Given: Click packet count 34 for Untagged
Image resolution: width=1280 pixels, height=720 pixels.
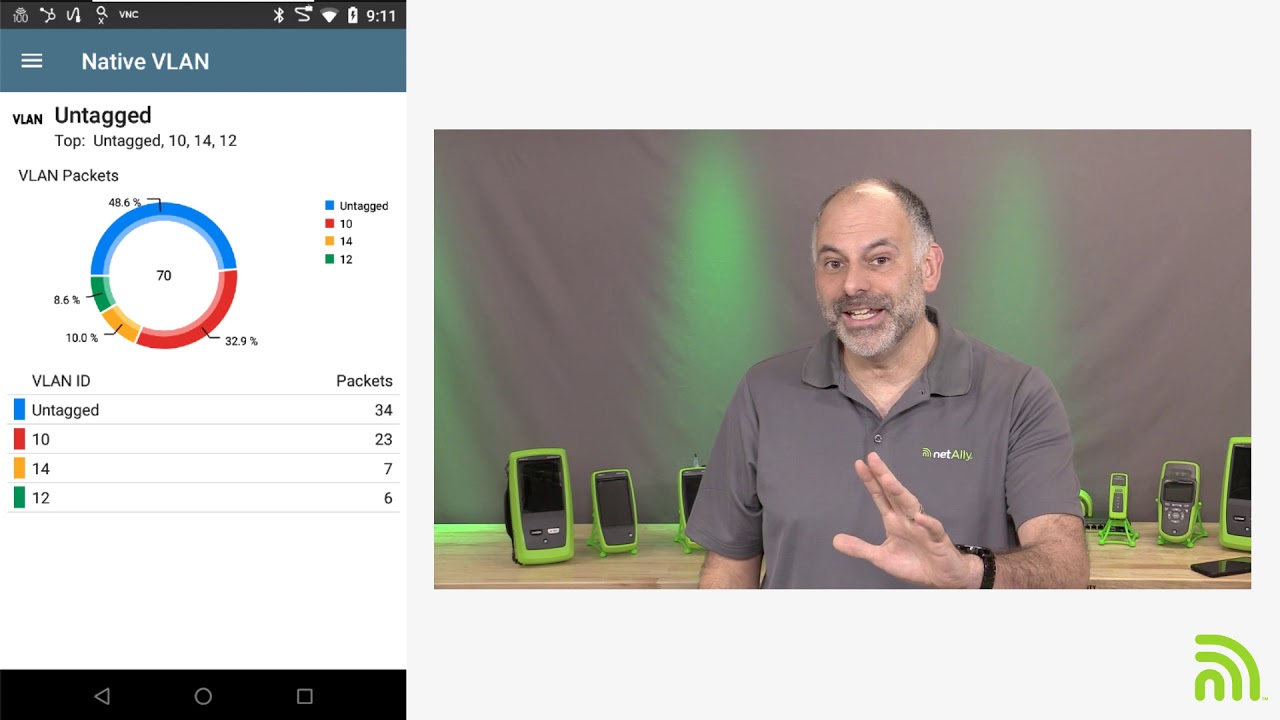Looking at the screenshot, I should point(383,410).
